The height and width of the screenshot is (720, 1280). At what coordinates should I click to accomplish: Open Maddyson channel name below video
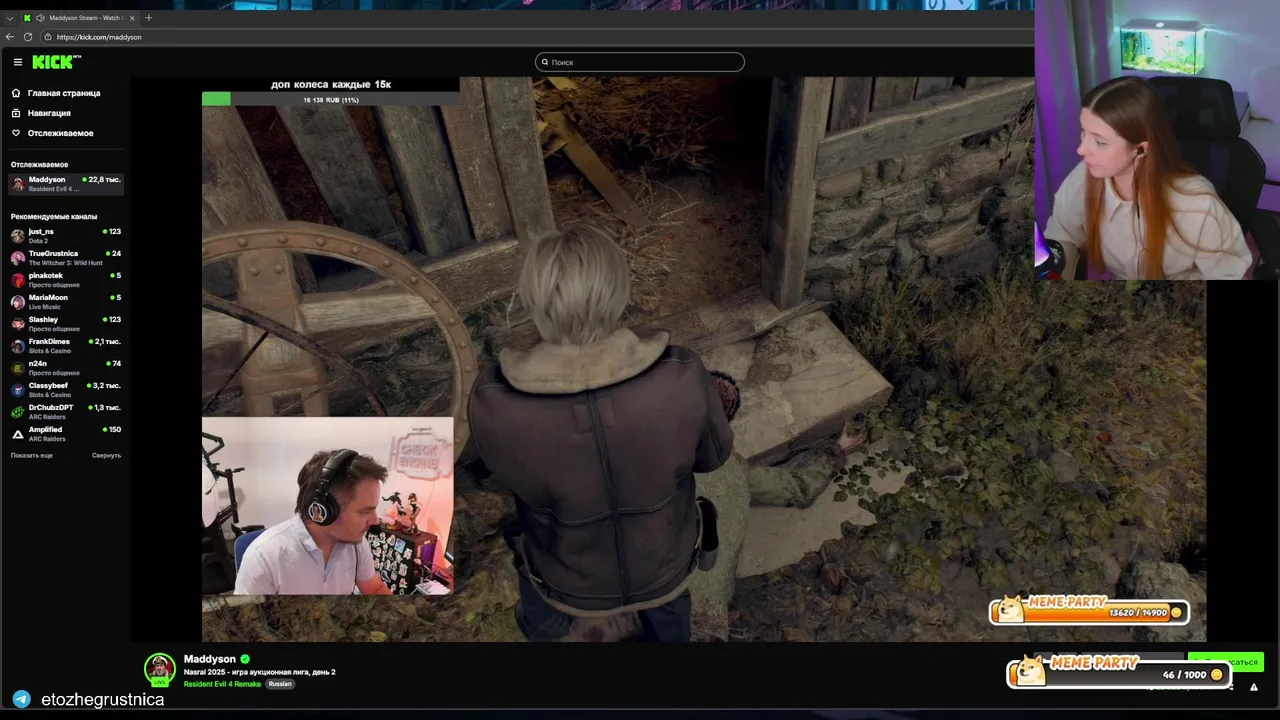pyautogui.click(x=210, y=659)
